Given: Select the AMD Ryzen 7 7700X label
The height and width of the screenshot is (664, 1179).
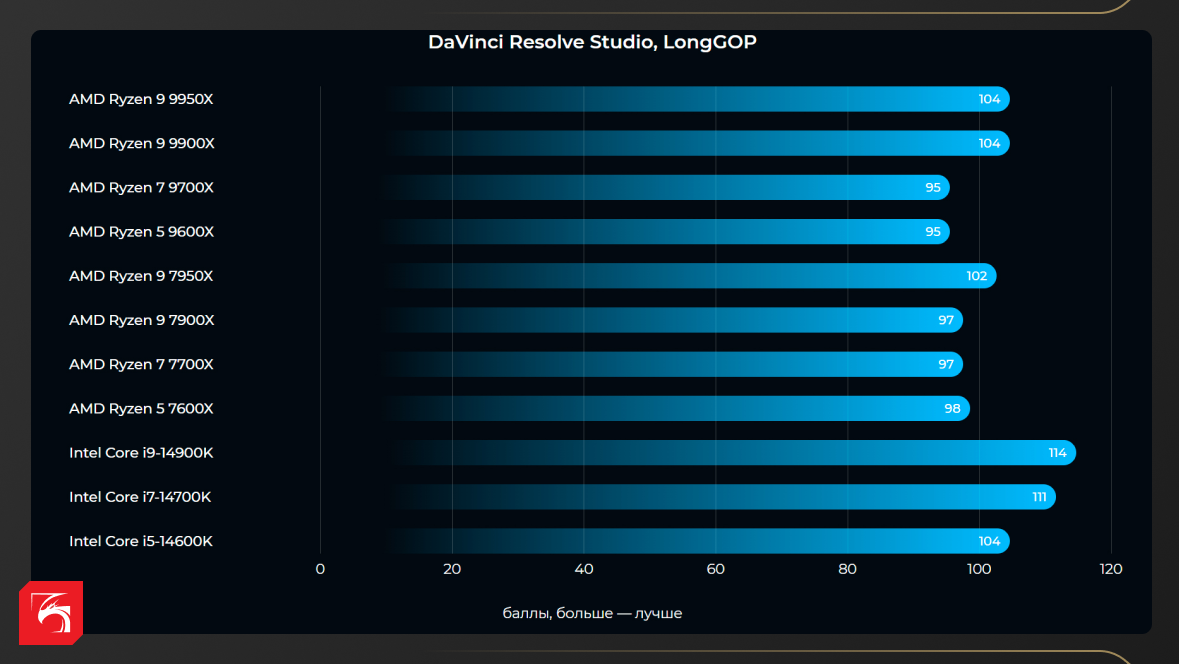Looking at the screenshot, I should [x=141, y=364].
